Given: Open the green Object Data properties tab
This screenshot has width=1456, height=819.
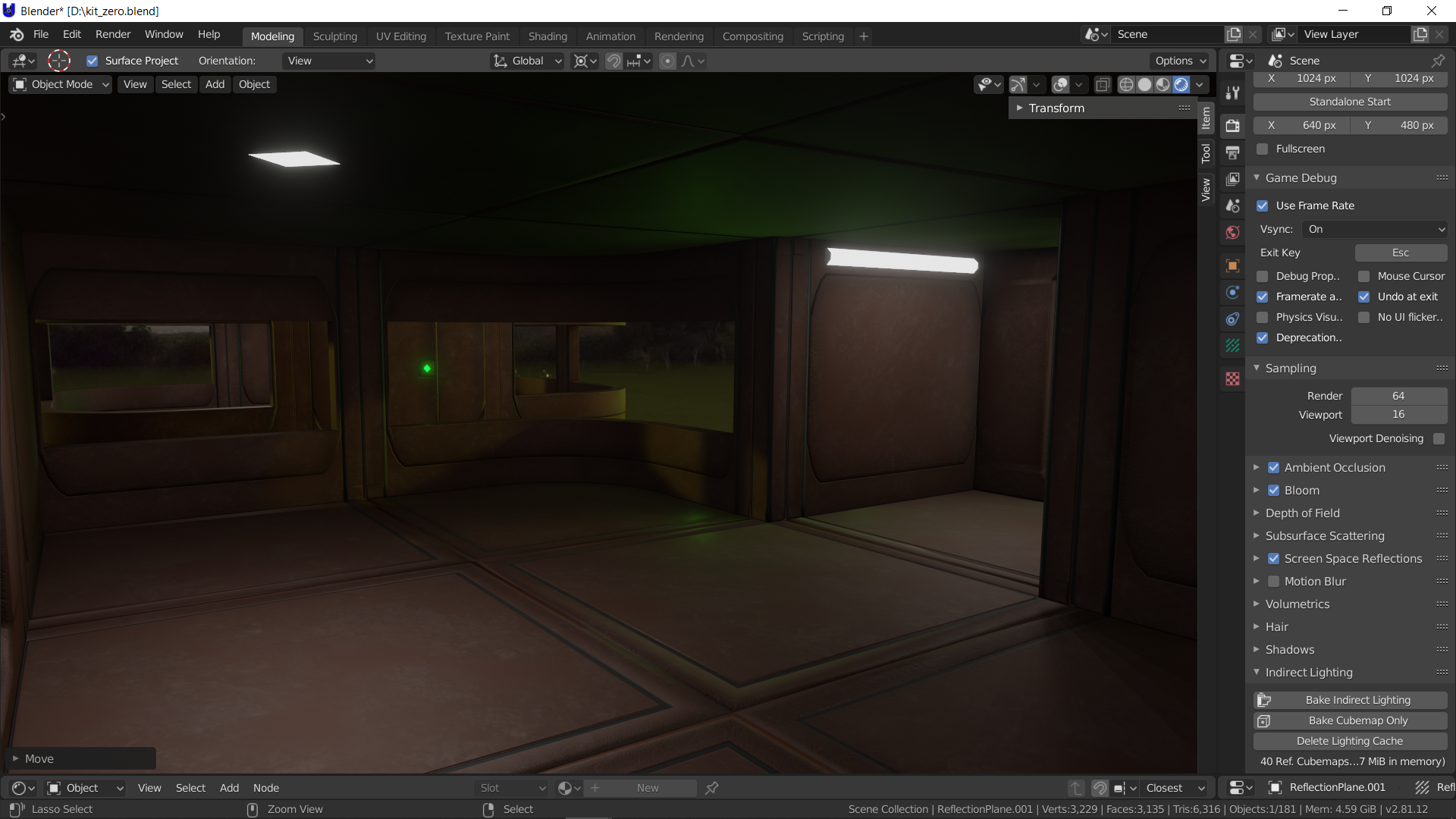Looking at the screenshot, I should pos(1233,345).
